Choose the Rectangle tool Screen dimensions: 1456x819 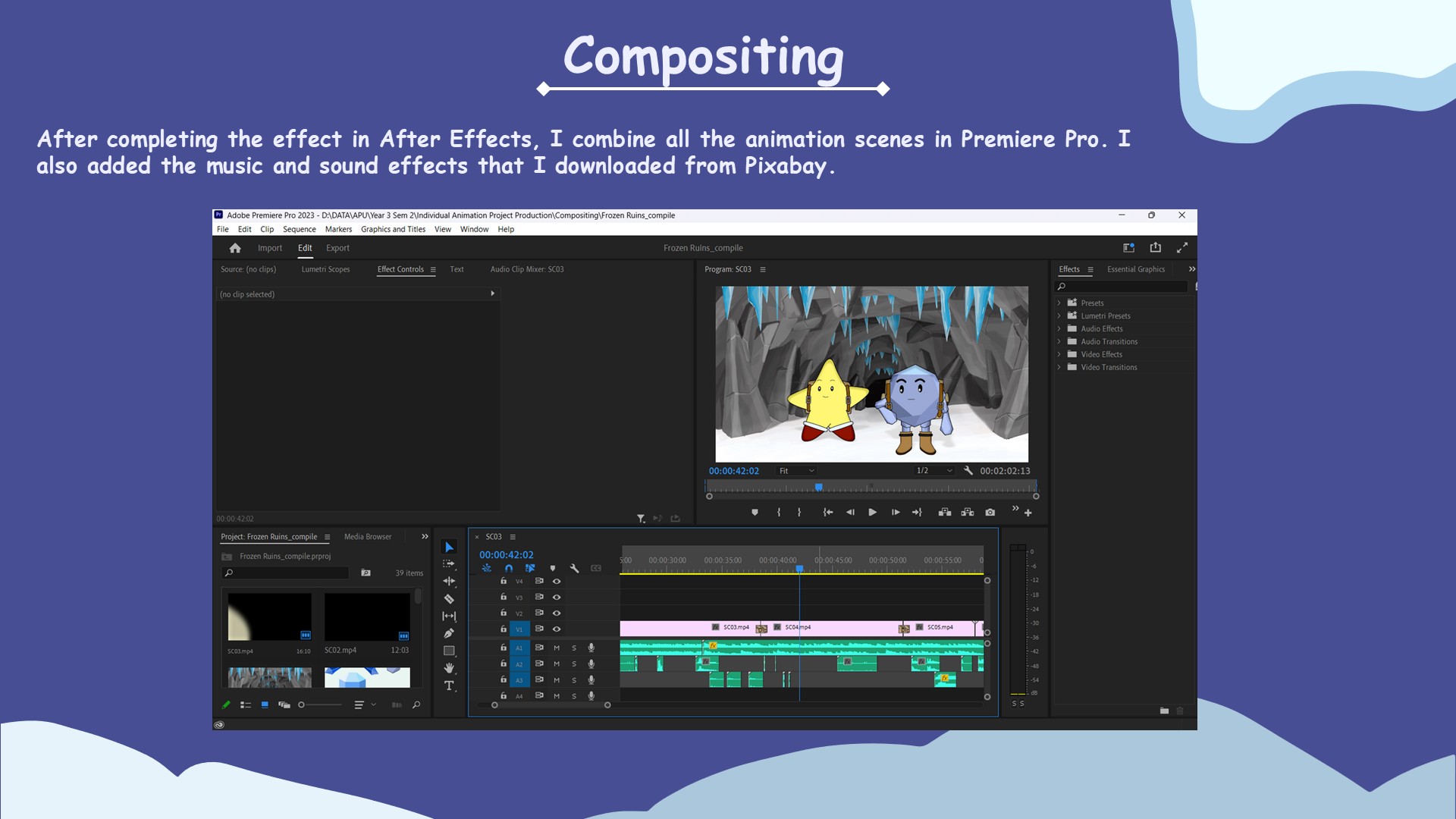point(449,651)
